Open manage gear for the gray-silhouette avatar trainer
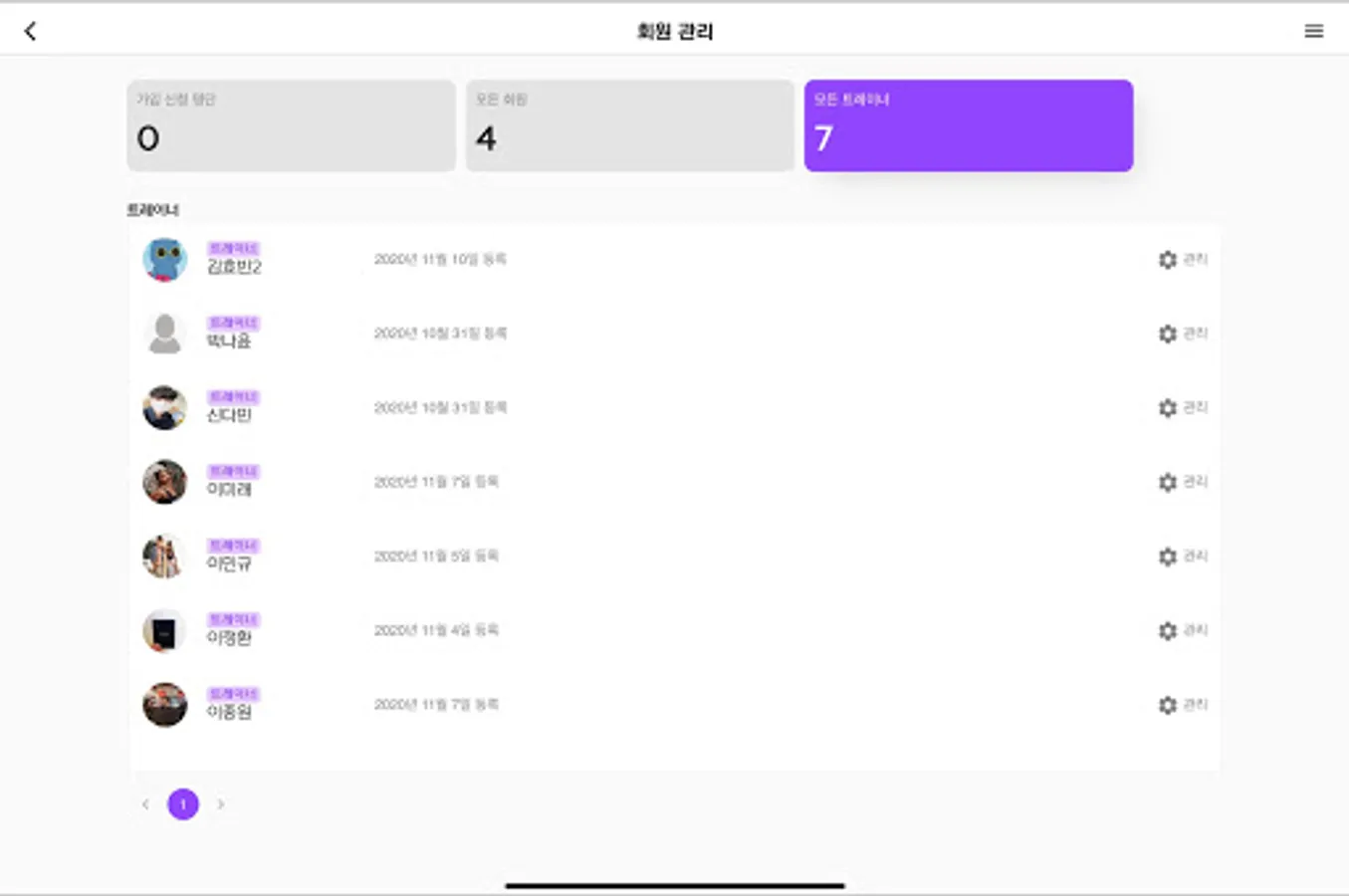 coord(1183,334)
